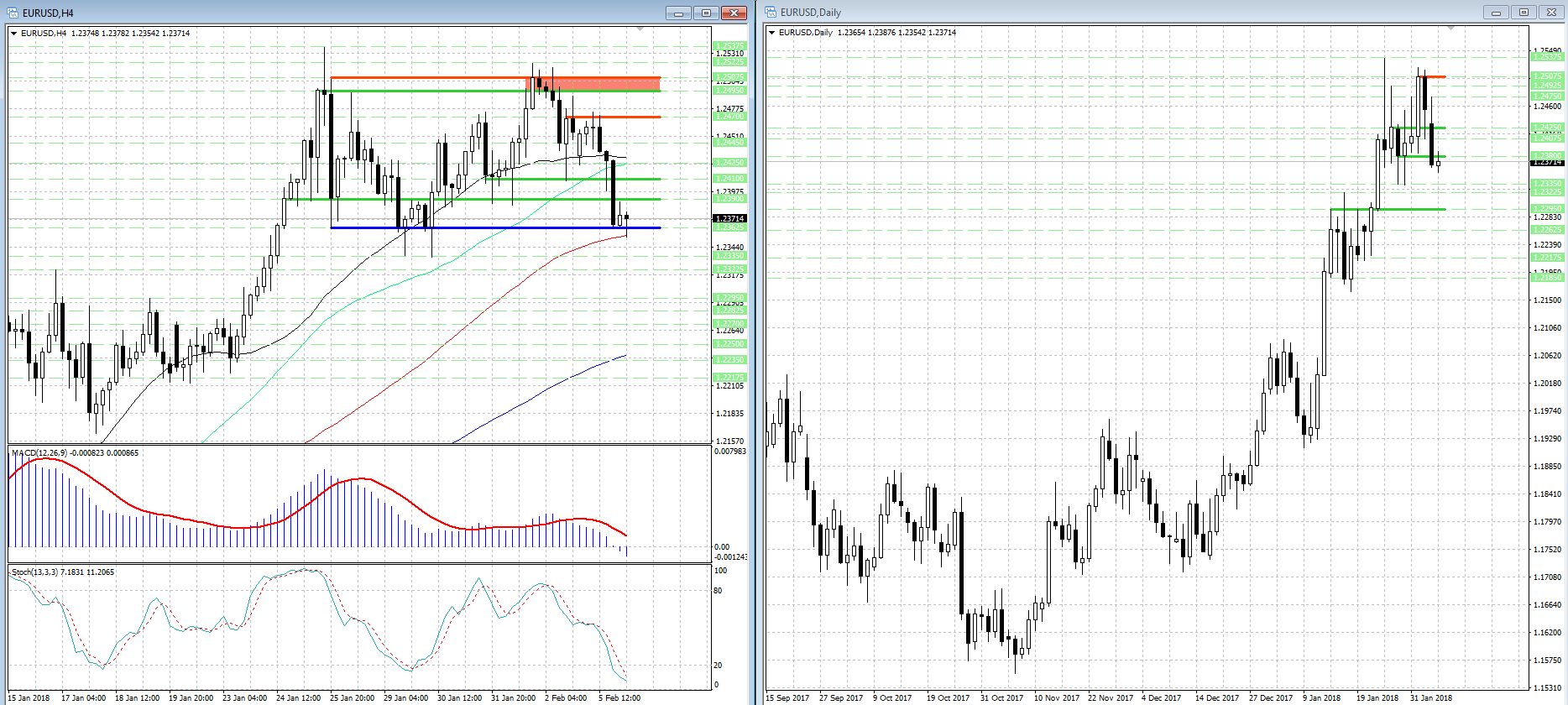The width and height of the screenshot is (1568, 705).
Task: Open the triangle dropdown beside EURUSD,Daily label
Action: point(772,33)
